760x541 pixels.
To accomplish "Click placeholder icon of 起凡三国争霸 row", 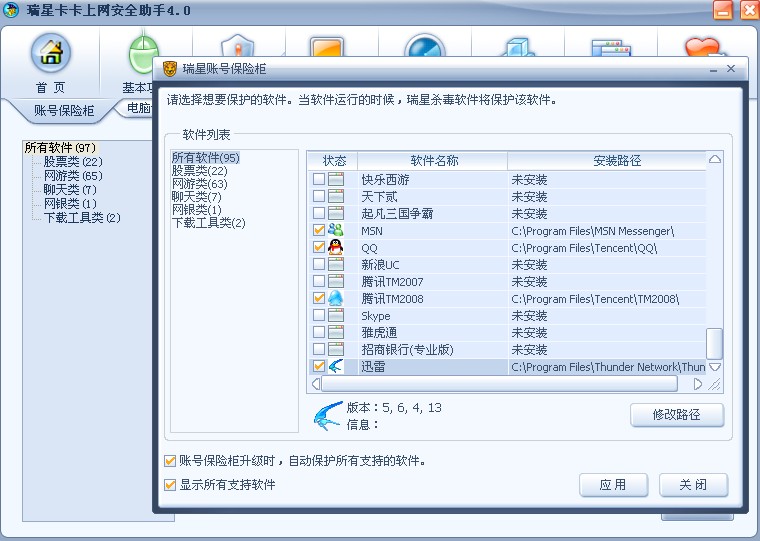I will click(335, 213).
